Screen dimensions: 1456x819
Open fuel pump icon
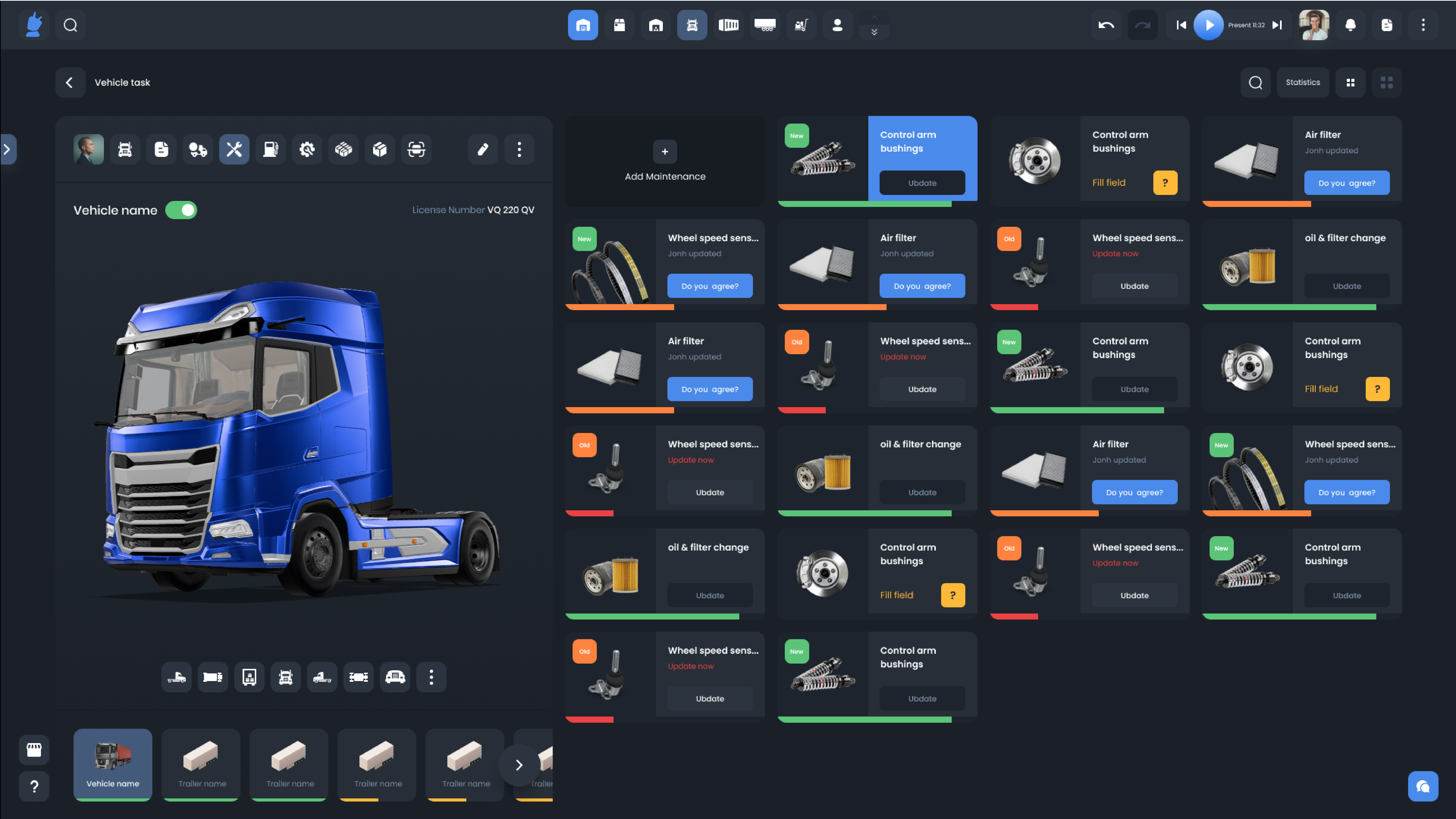[x=271, y=149]
